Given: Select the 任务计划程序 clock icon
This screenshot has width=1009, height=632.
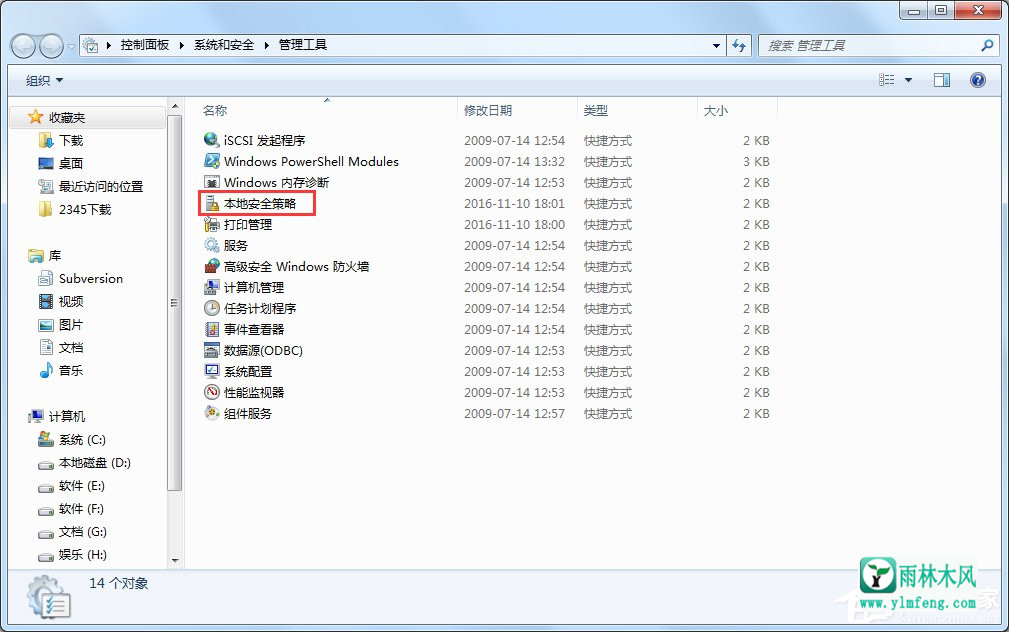Looking at the screenshot, I should point(212,308).
